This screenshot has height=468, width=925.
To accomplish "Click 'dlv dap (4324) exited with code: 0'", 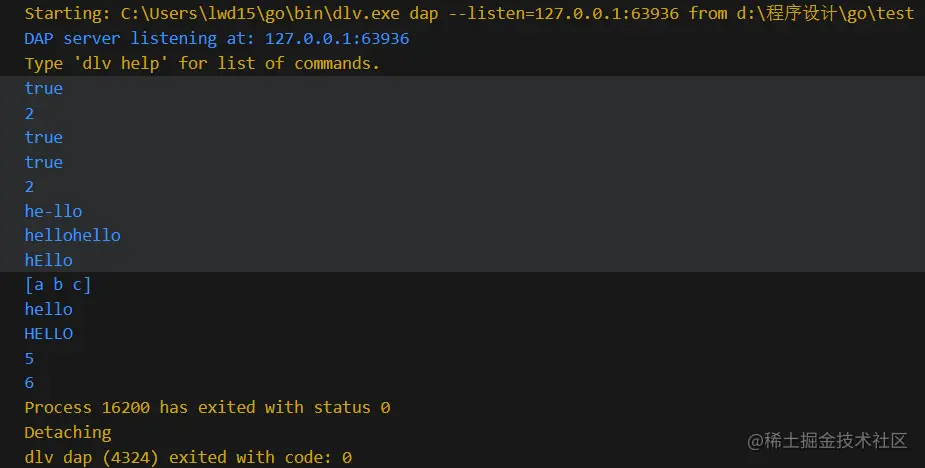I will tap(188, 457).
